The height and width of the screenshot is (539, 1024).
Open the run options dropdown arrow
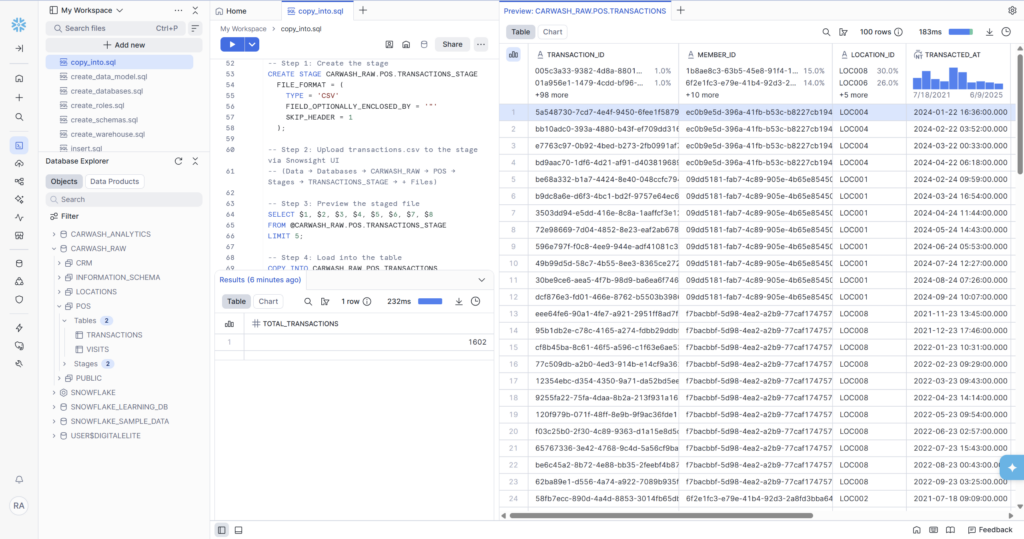tap(252, 44)
